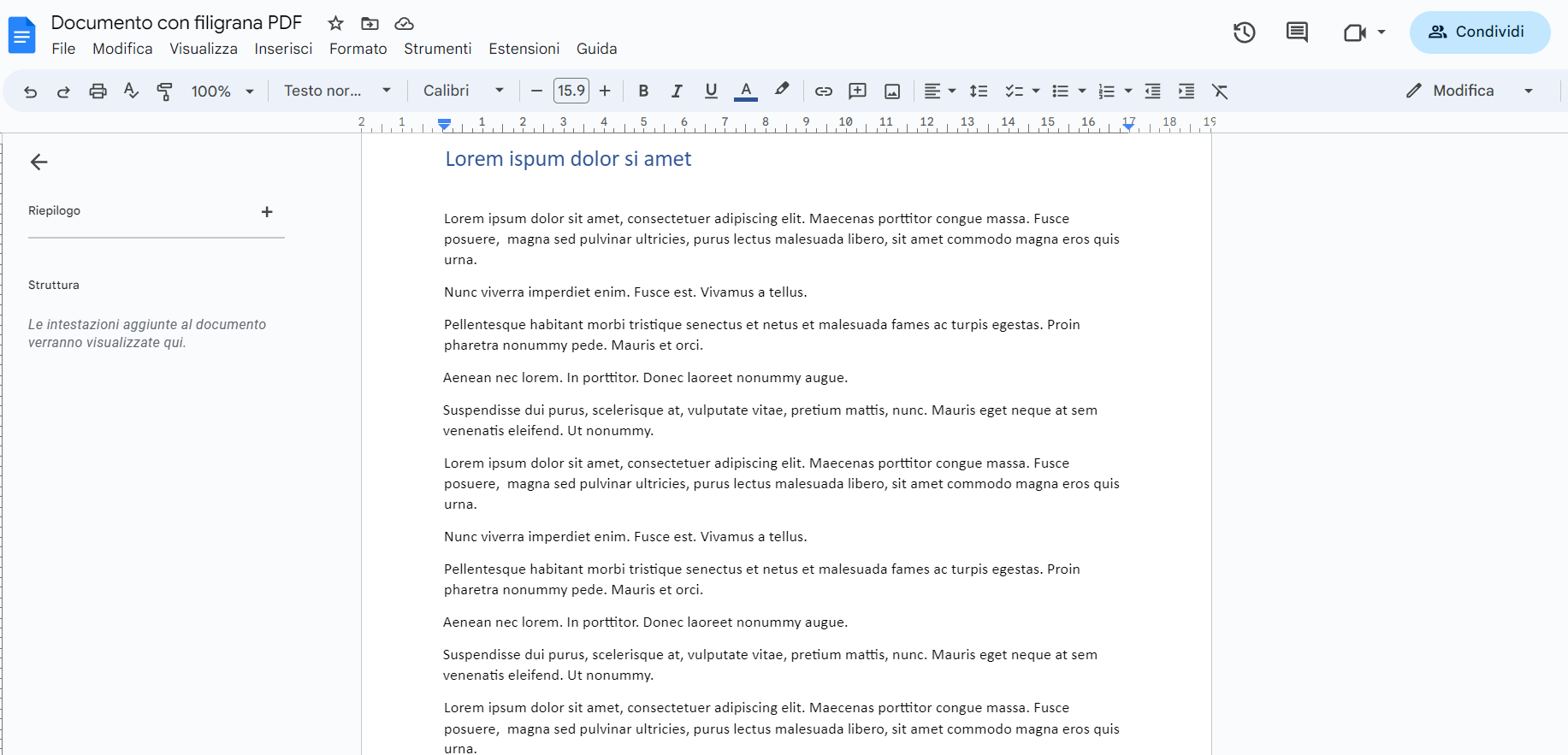Image resolution: width=1568 pixels, height=755 pixels.
Task: Open the Inserisci menu
Action: click(283, 49)
